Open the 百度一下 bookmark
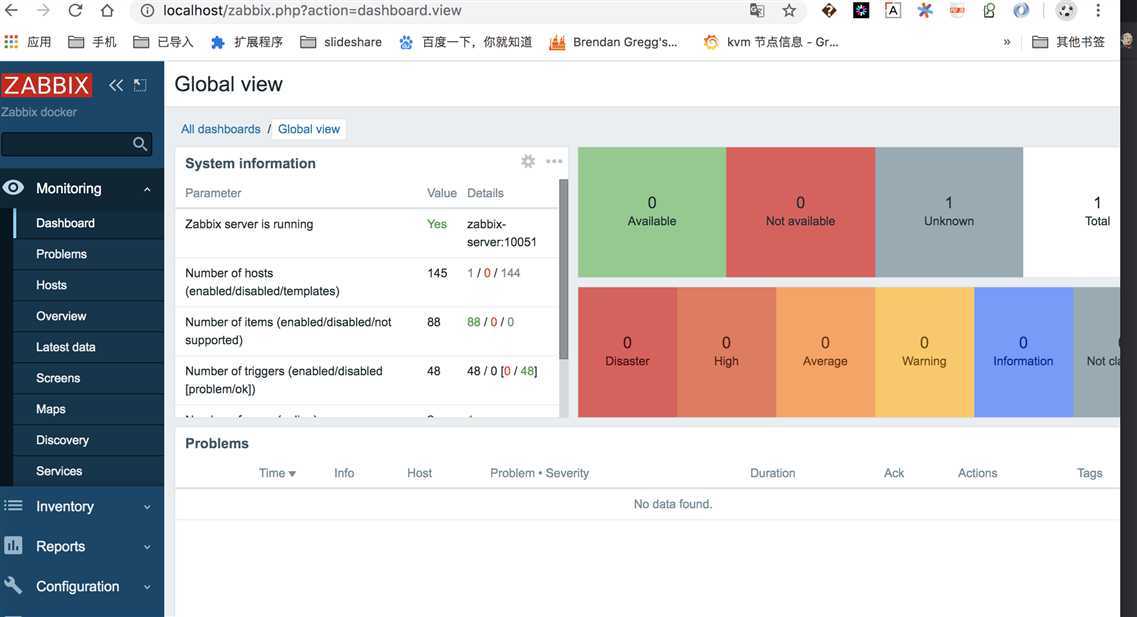The height and width of the screenshot is (617, 1137). [x=465, y=42]
